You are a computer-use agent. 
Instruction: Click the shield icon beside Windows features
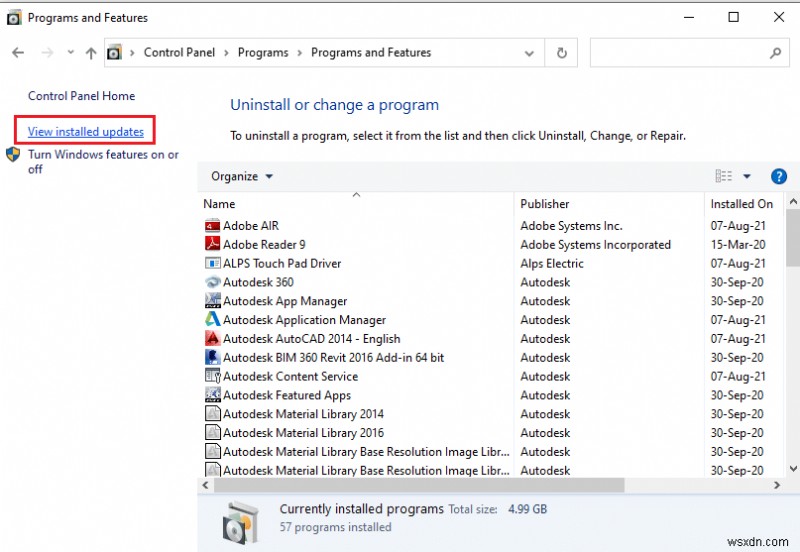13,155
